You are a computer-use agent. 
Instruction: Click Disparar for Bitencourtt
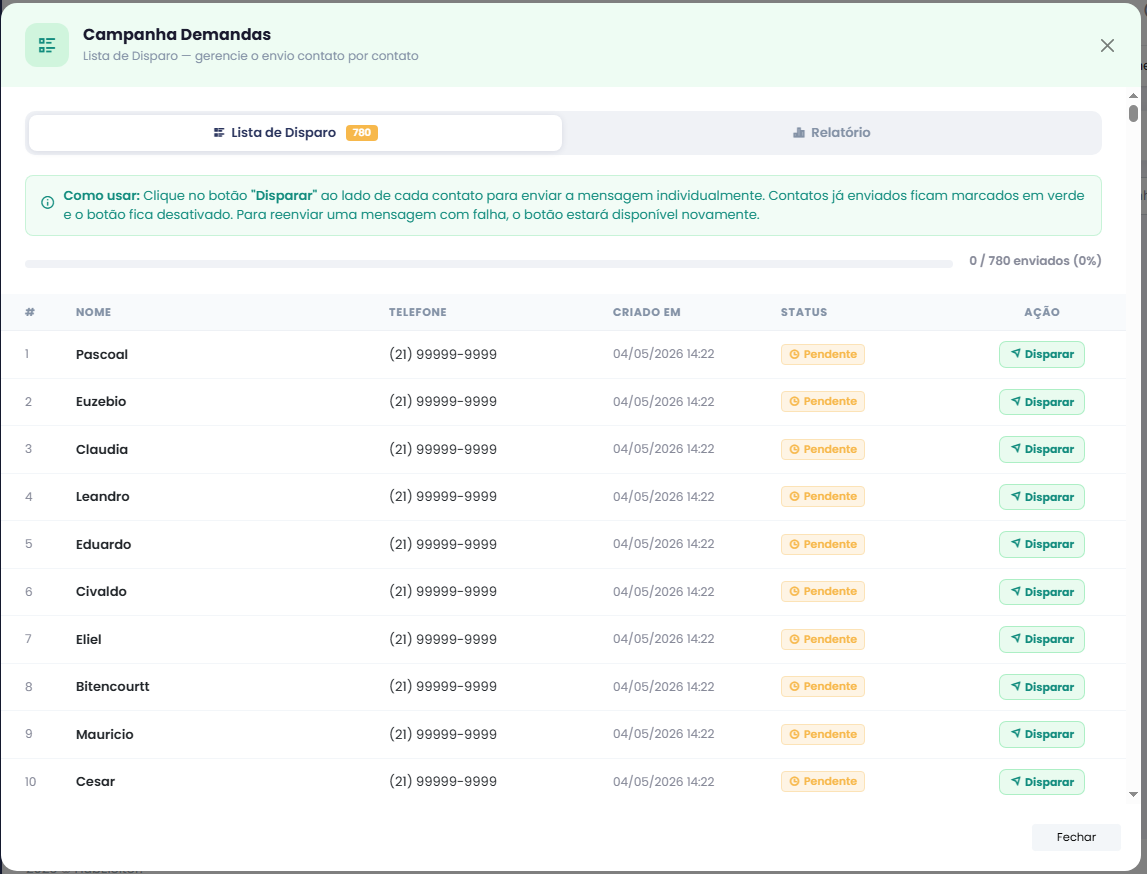[1042, 687]
